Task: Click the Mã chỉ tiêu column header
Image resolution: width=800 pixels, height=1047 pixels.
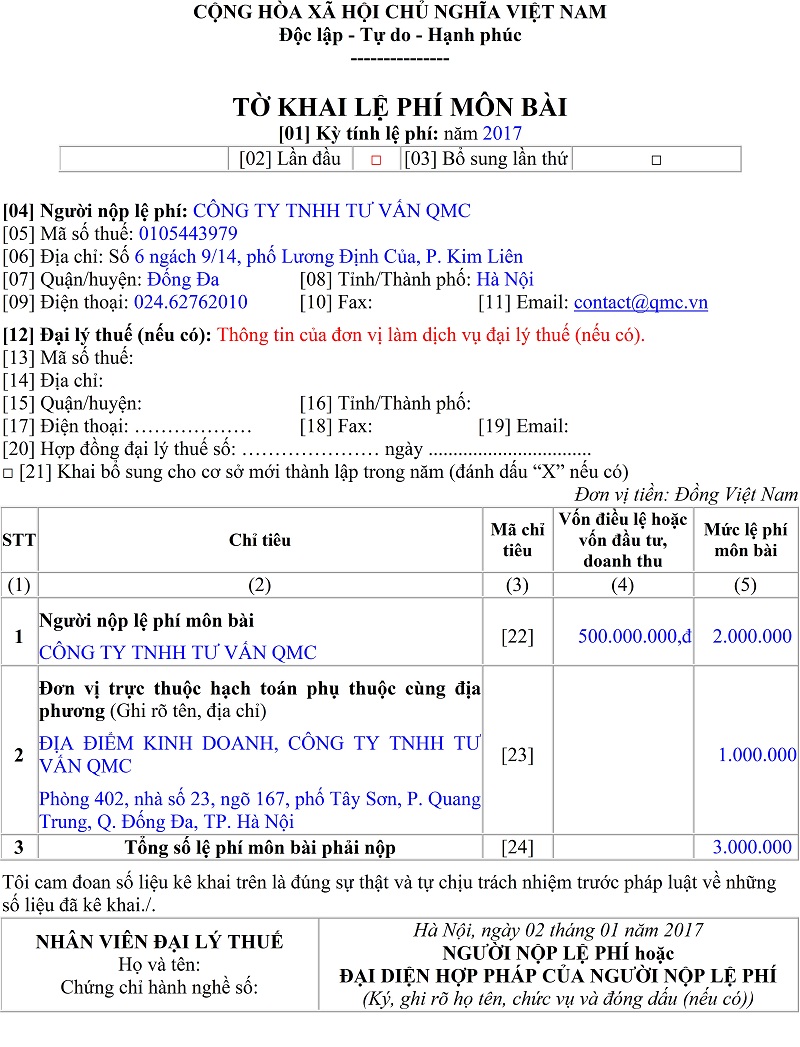Action: (518, 540)
